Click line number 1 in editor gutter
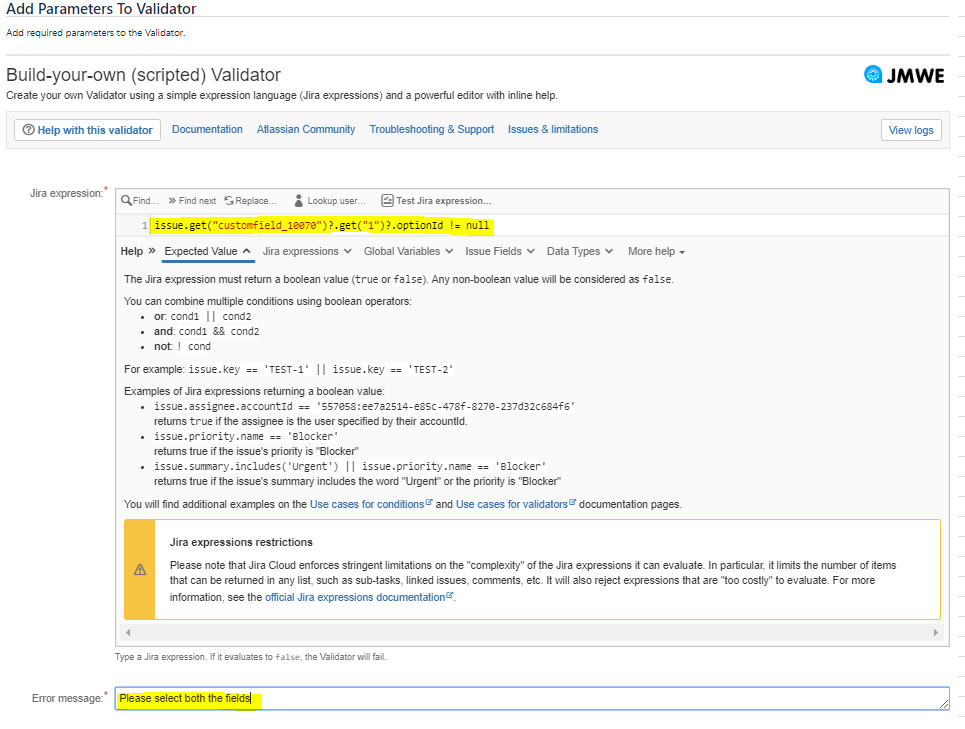The width and height of the screenshot is (965, 729). click(145, 225)
